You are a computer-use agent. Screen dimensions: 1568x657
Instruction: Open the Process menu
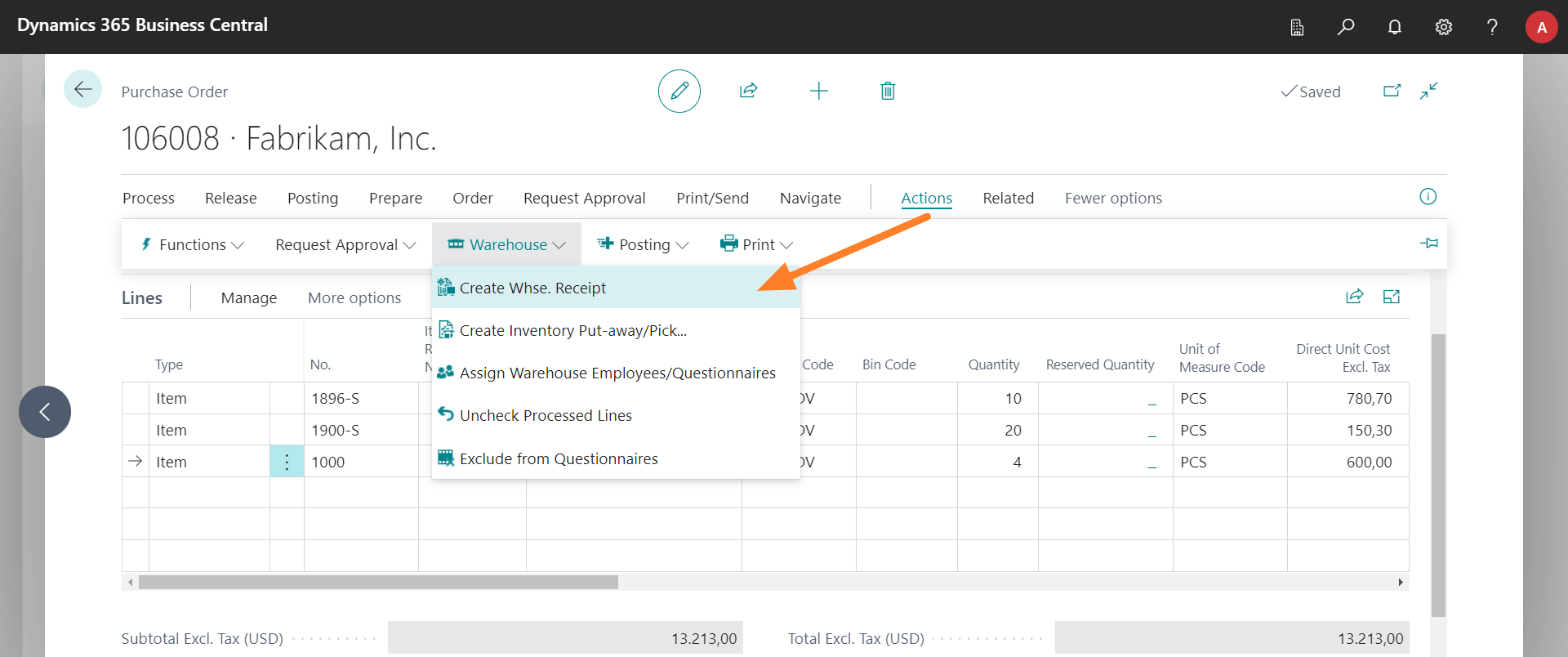pos(149,198)
